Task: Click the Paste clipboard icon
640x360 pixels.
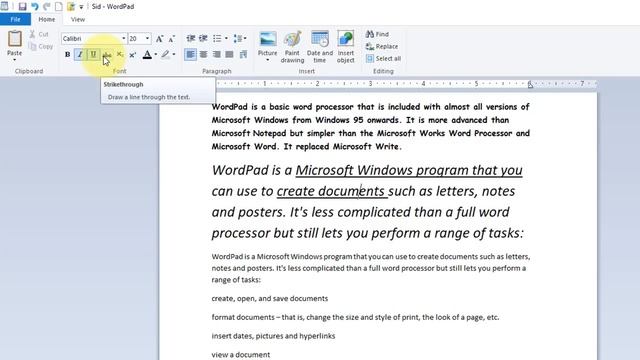Action: point(15,39)
